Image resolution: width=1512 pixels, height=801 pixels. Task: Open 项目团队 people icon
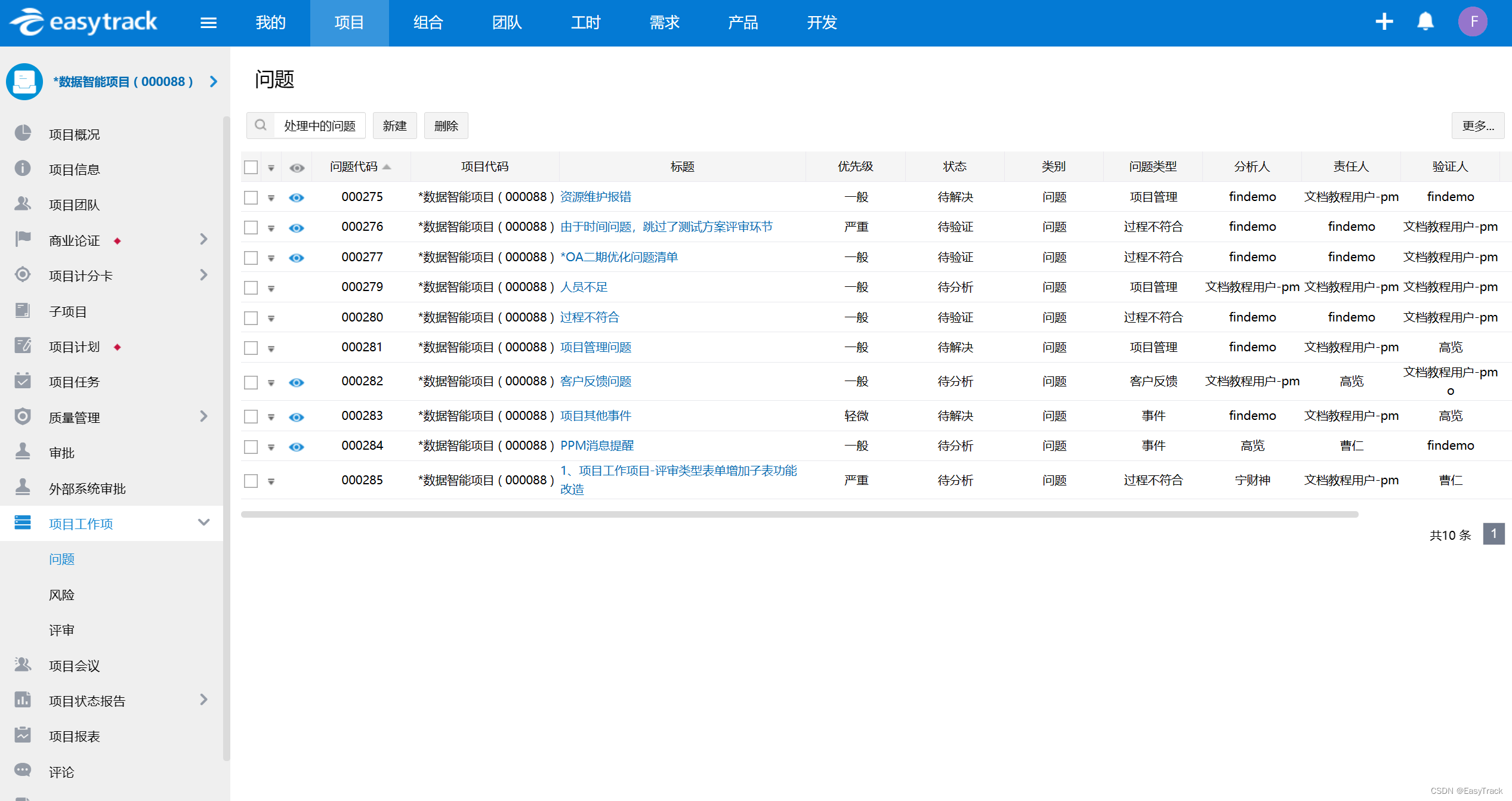point(23,204)
